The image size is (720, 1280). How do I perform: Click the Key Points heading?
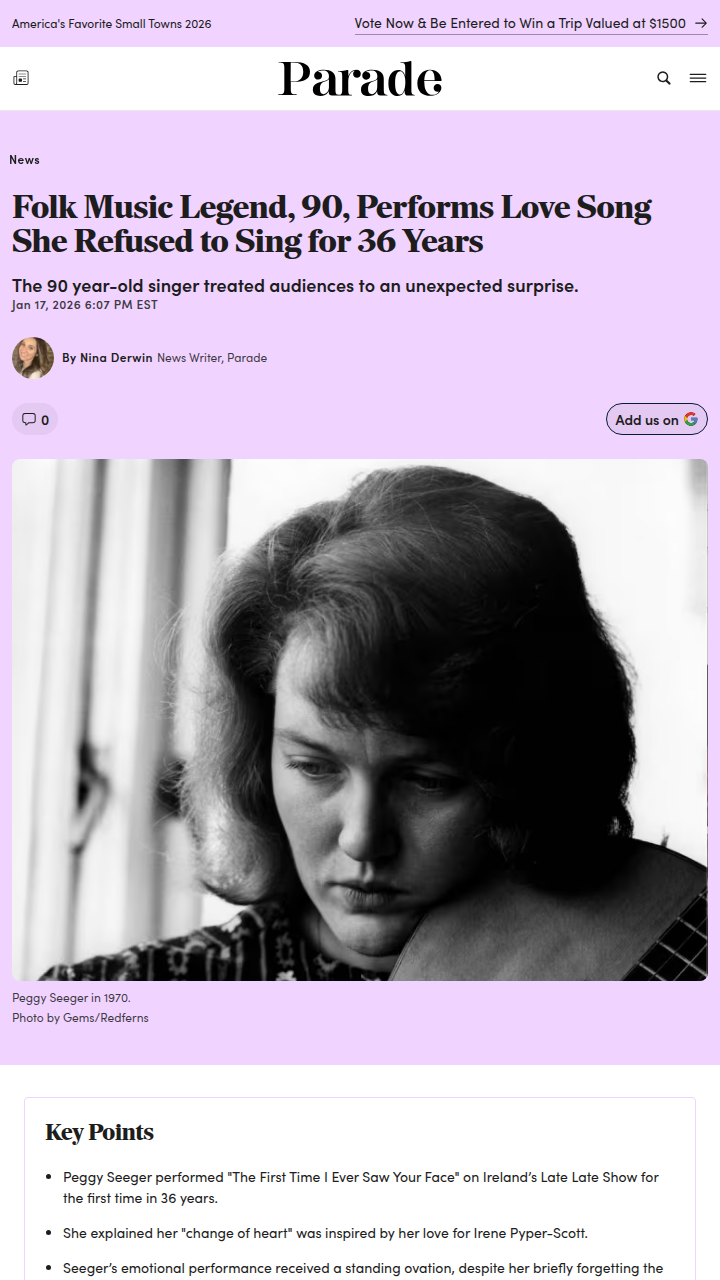coord(100,1132)
